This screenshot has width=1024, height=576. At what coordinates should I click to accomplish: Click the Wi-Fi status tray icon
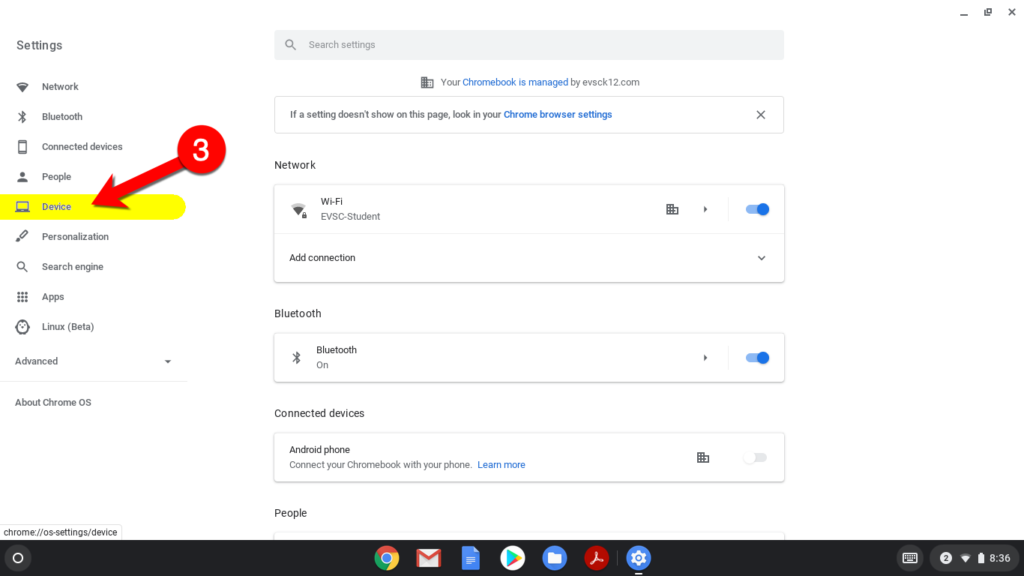[965, 558]
